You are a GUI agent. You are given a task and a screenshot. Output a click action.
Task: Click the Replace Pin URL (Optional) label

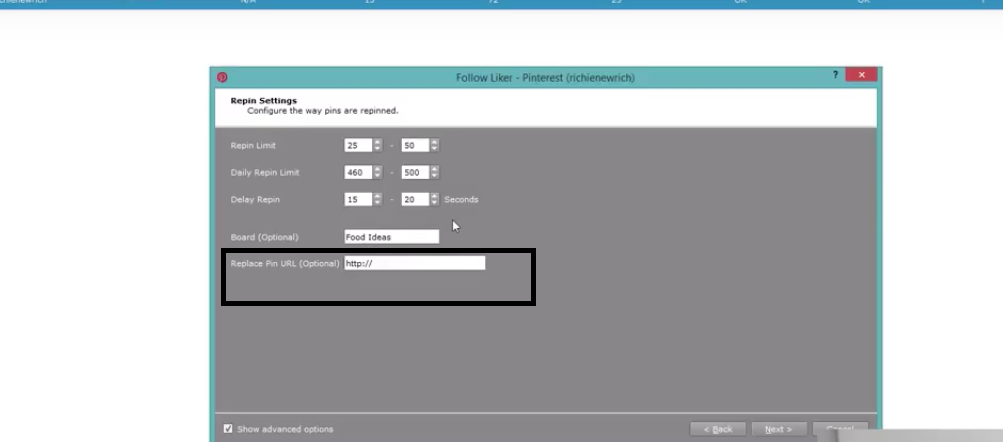285,264
